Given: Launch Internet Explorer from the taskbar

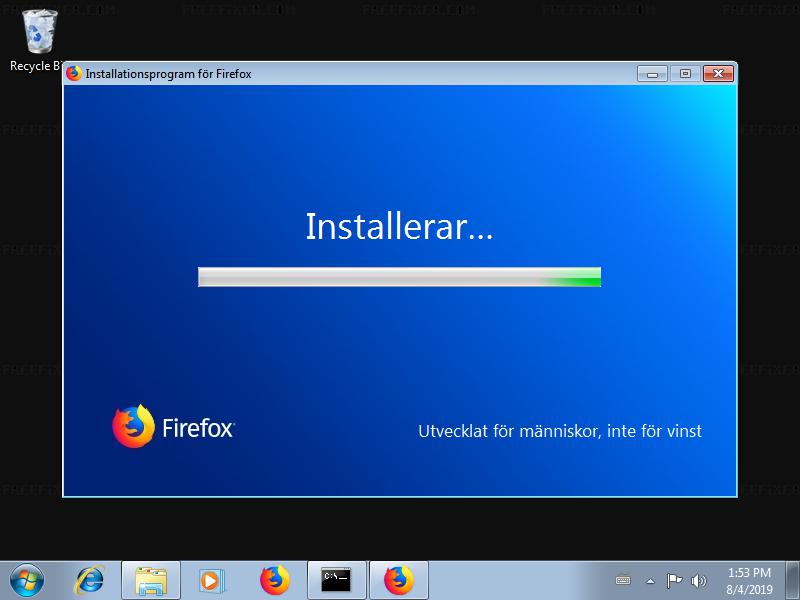Looking at the screenshot, I should [90, 580].
